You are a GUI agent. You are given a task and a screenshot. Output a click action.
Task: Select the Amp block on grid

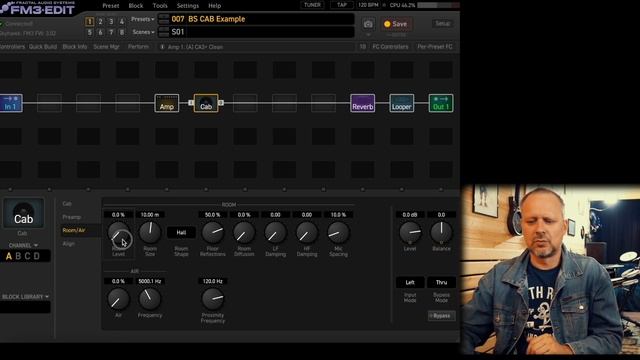click(x=167, y=103)
